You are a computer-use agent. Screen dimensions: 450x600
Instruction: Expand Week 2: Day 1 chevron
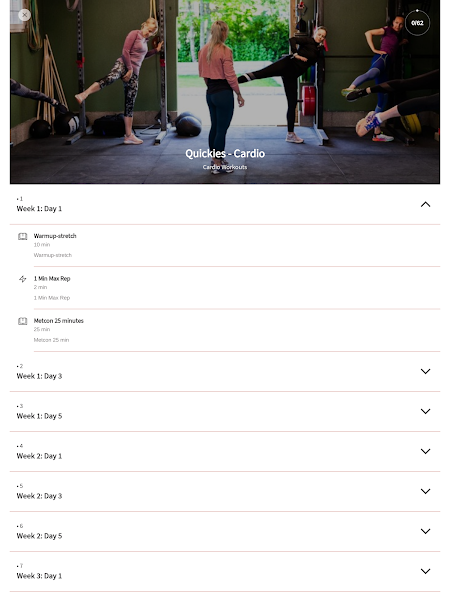(x=426, y=452)
